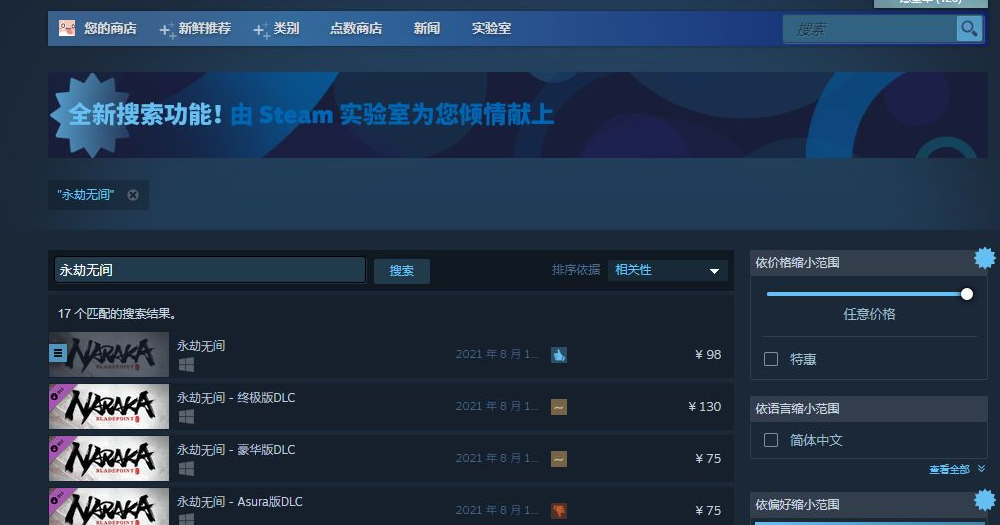Click the ¥ 130 price
The width and height of the screenshot is (1000, 525).
(705, 406)
